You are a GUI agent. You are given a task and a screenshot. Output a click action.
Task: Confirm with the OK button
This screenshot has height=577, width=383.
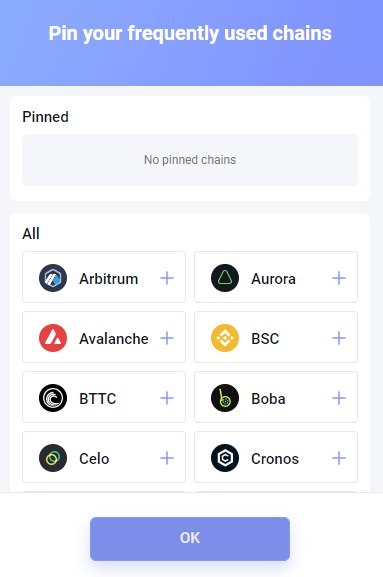tap(190, 539)
